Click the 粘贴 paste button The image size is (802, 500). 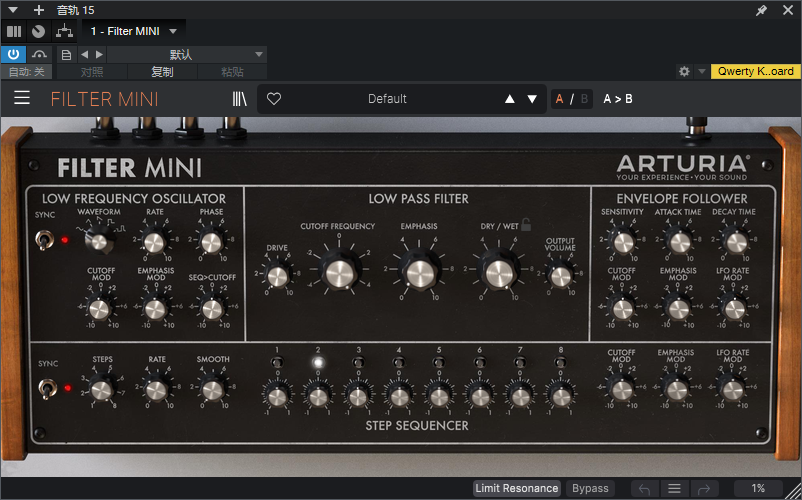(x=232, y=72)
